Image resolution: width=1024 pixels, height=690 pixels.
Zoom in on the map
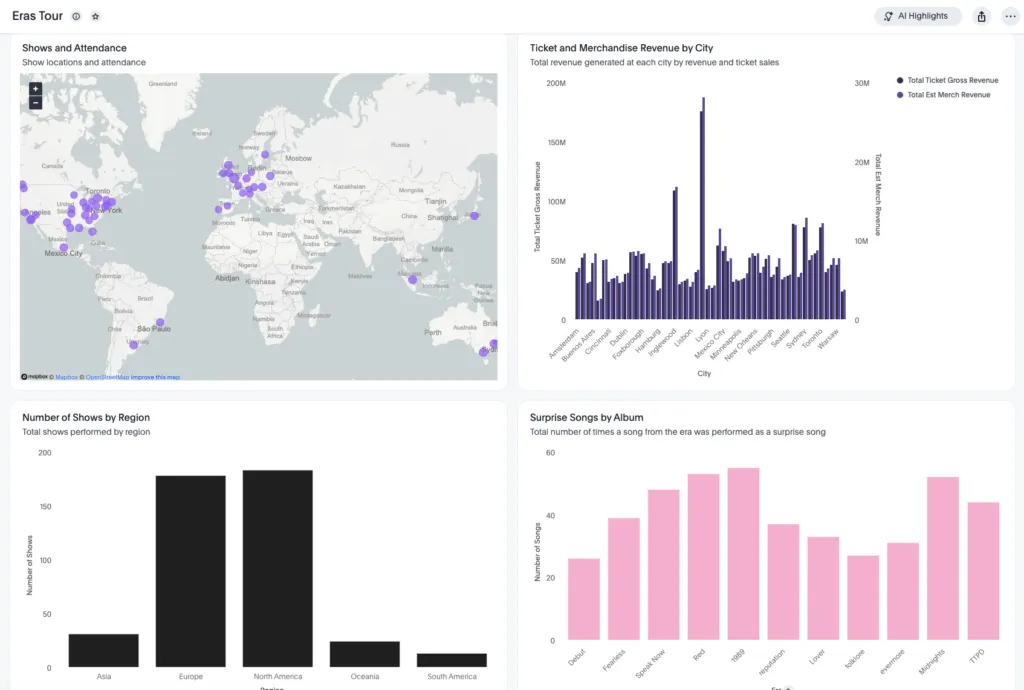(35, 89)
